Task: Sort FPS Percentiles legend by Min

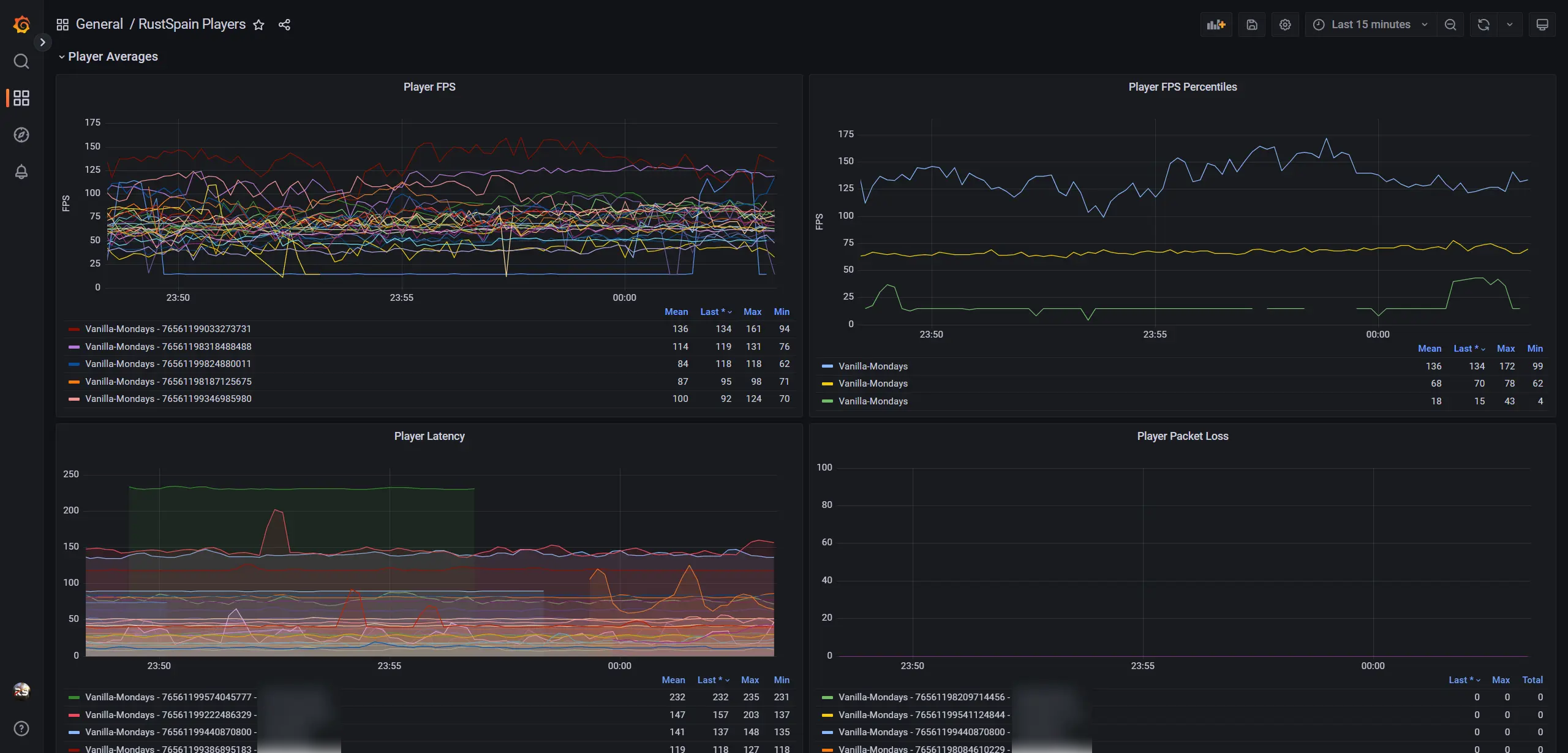Action: coord(1535,349)
